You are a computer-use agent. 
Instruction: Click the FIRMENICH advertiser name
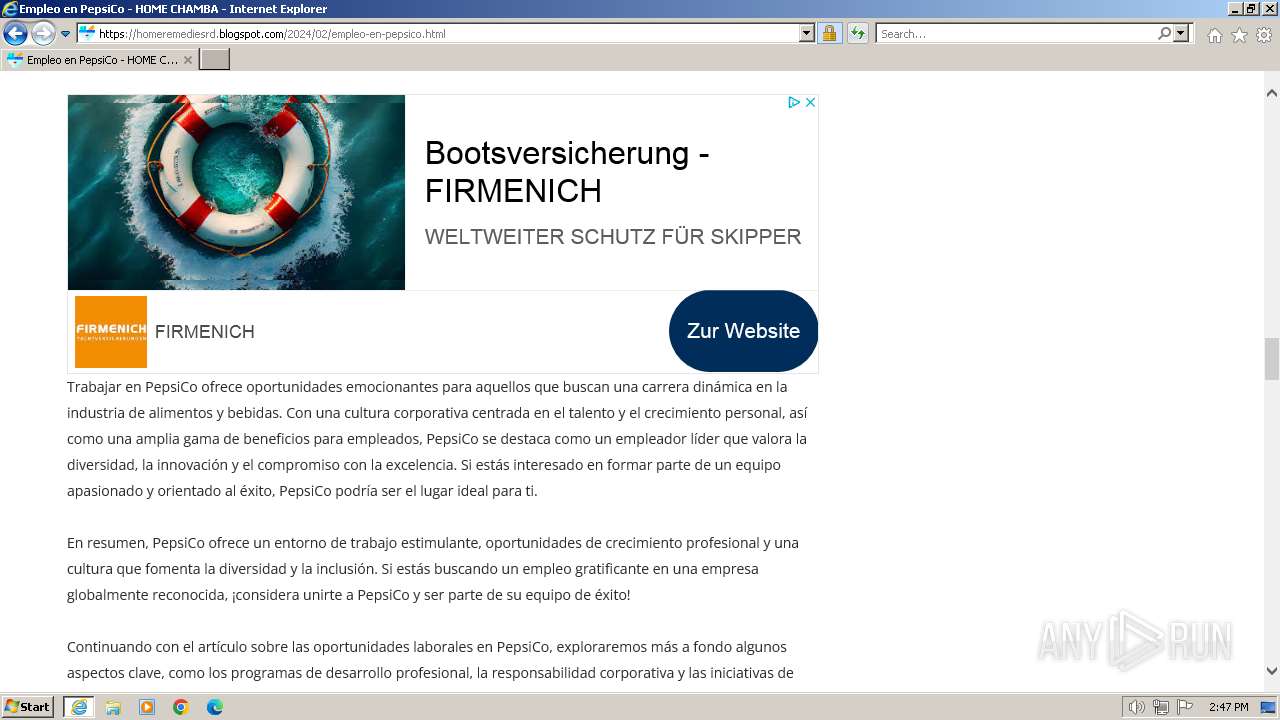coord(205,332)
